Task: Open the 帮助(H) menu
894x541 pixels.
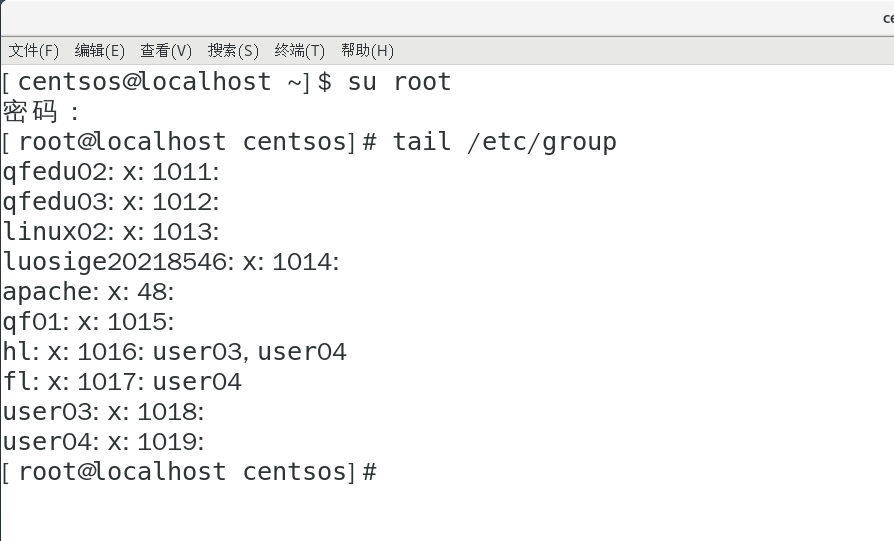Action: pyautogui.click(x=367, y=50)
